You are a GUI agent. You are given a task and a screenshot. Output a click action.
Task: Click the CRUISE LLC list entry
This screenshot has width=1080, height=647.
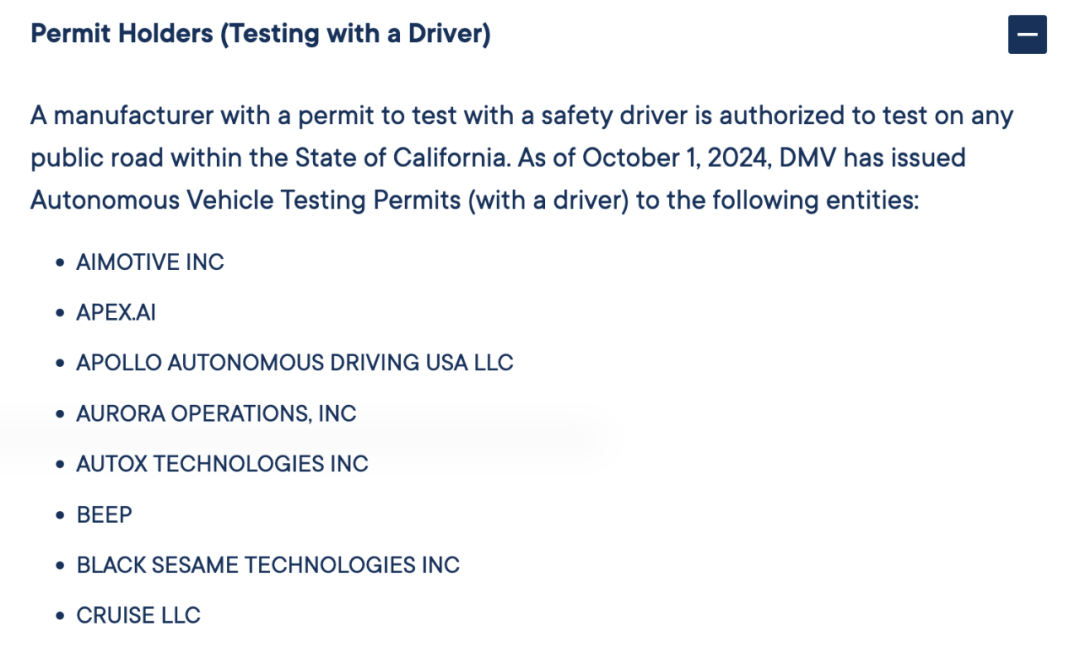(138, 615)
